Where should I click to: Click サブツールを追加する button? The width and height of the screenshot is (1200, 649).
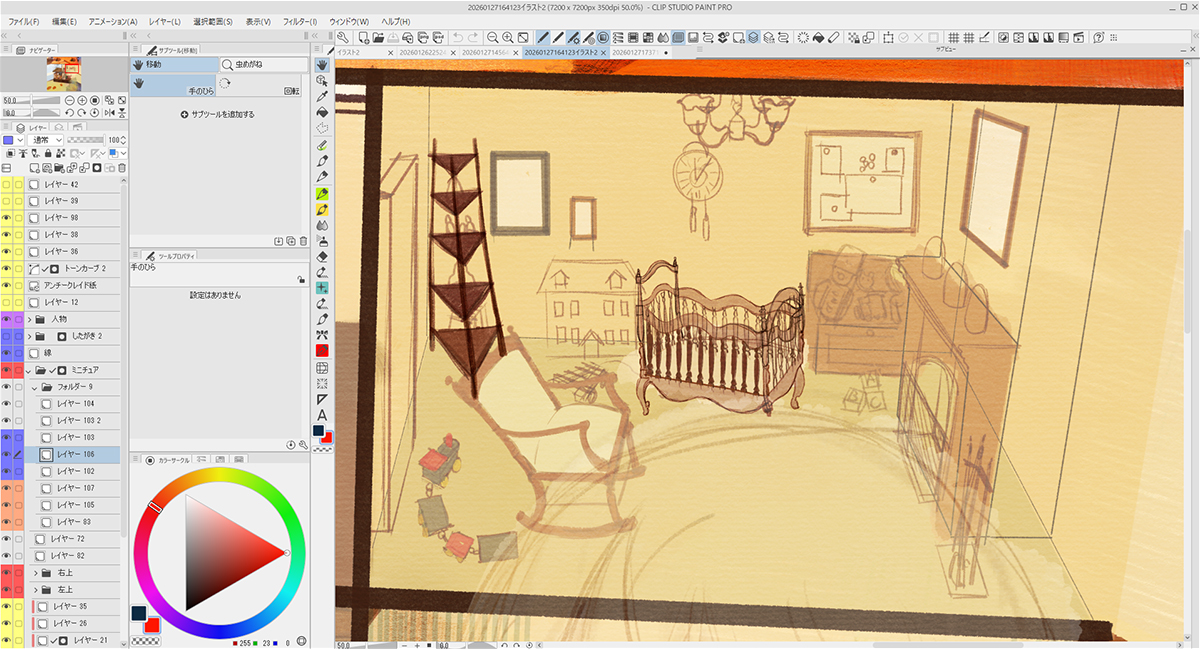pyautogui.click(x=217, y=115)
